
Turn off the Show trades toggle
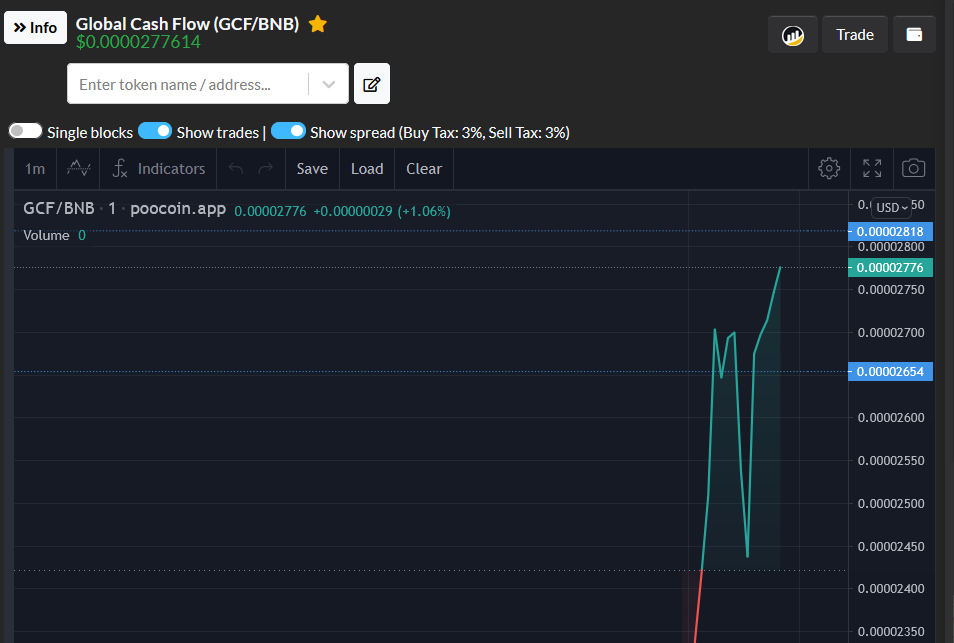(155, 131)
